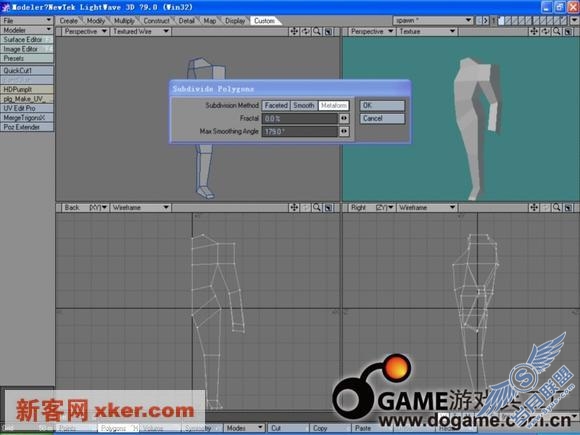The image size is (580, 435).
Task: Open the File dropdown menu
Action: 27,20
